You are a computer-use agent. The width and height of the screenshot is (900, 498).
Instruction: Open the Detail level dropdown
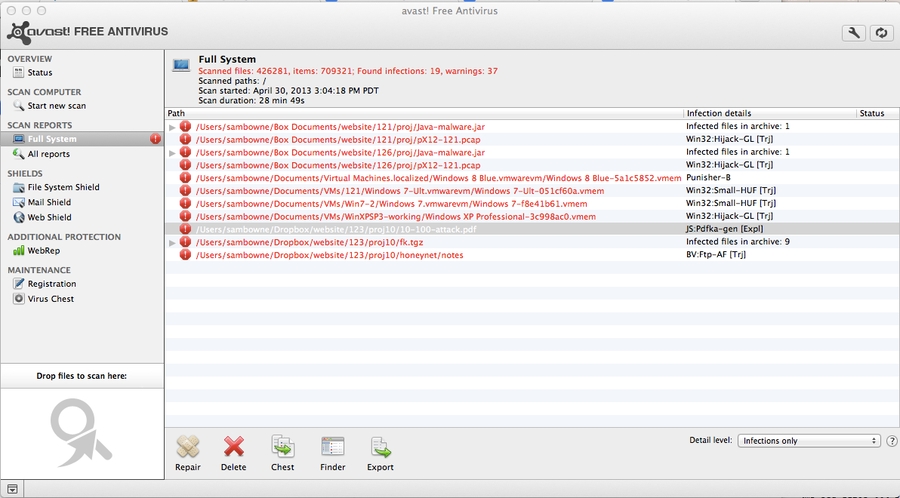[810, 440]
